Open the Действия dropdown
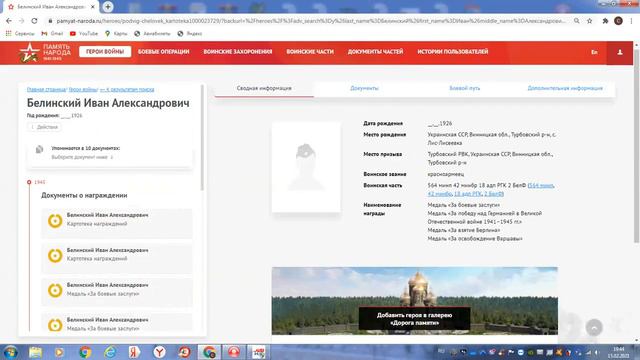This screenshot has height=360, width=640. tap(44, 127)
